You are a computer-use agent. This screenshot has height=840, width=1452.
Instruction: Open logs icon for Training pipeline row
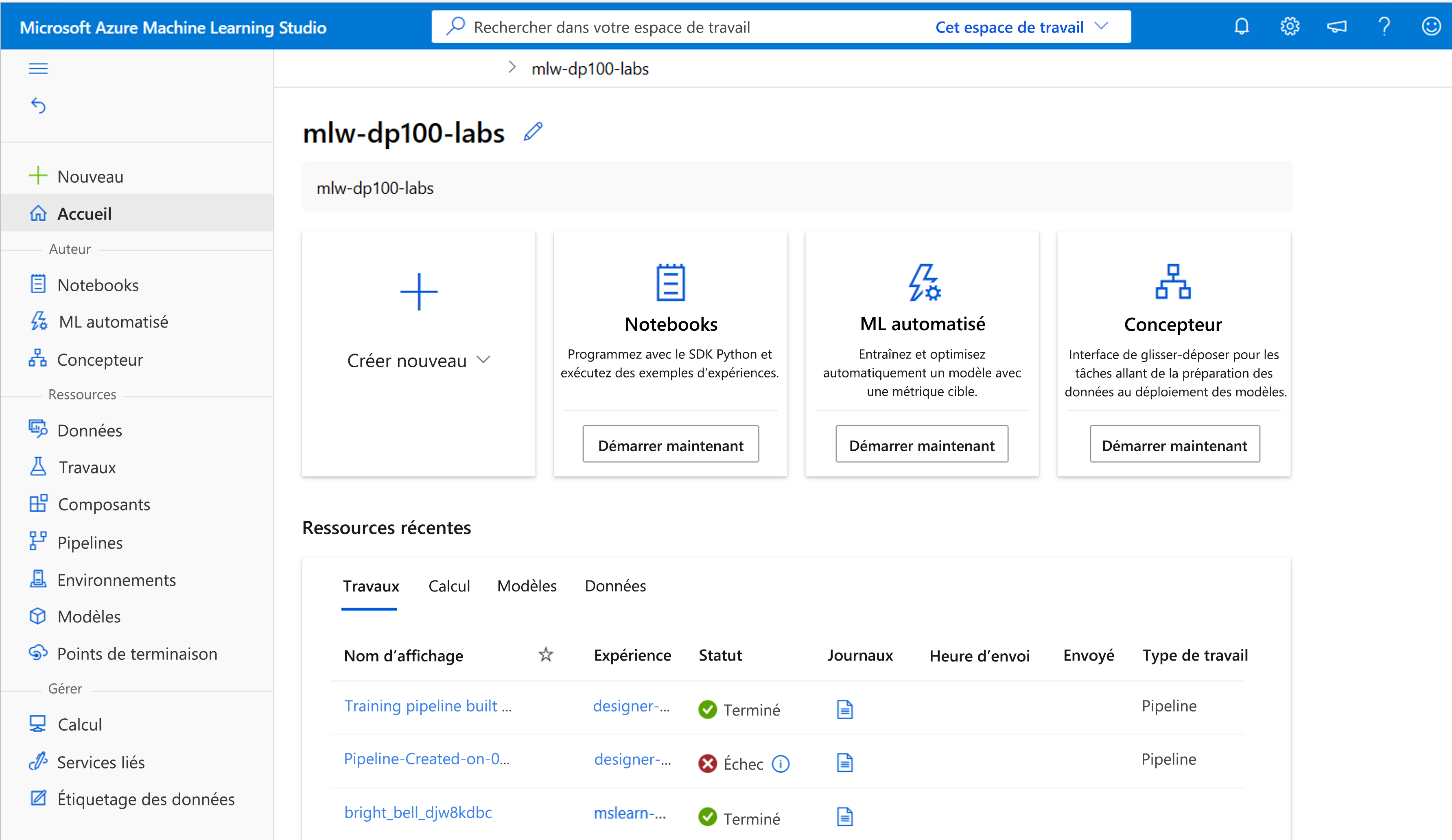coord(845,709)
